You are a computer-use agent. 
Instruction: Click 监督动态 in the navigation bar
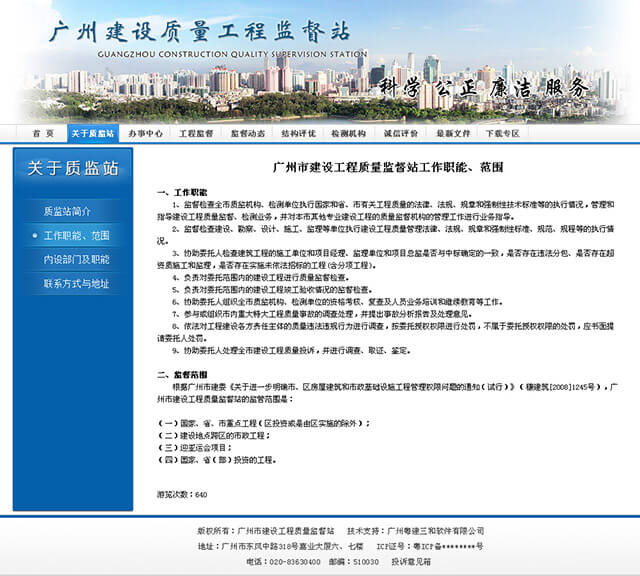248,133
